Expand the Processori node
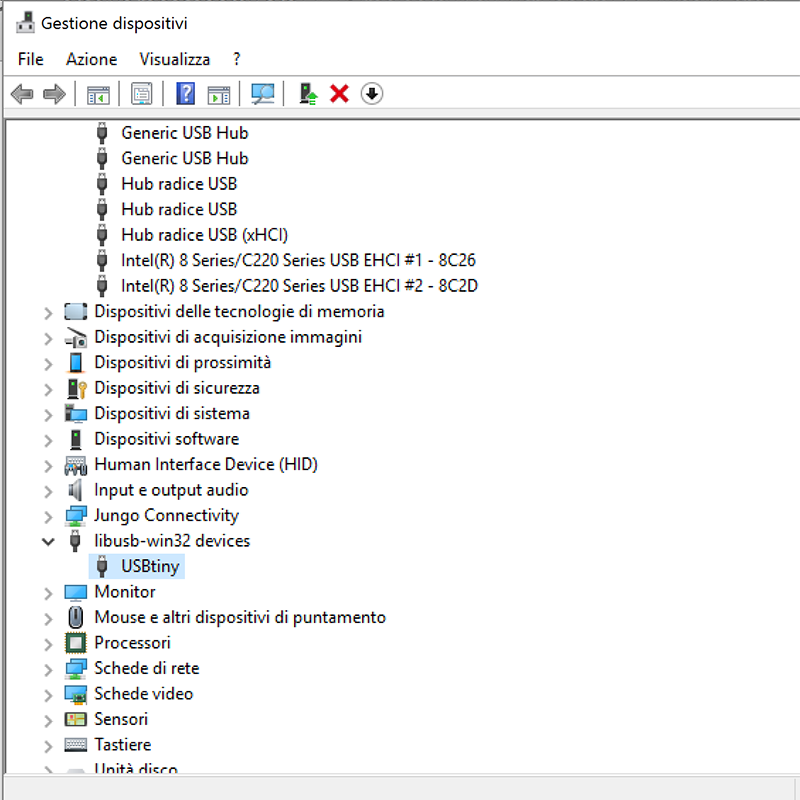The width and height of the screenshot is (800, 800). pos(48,644)
